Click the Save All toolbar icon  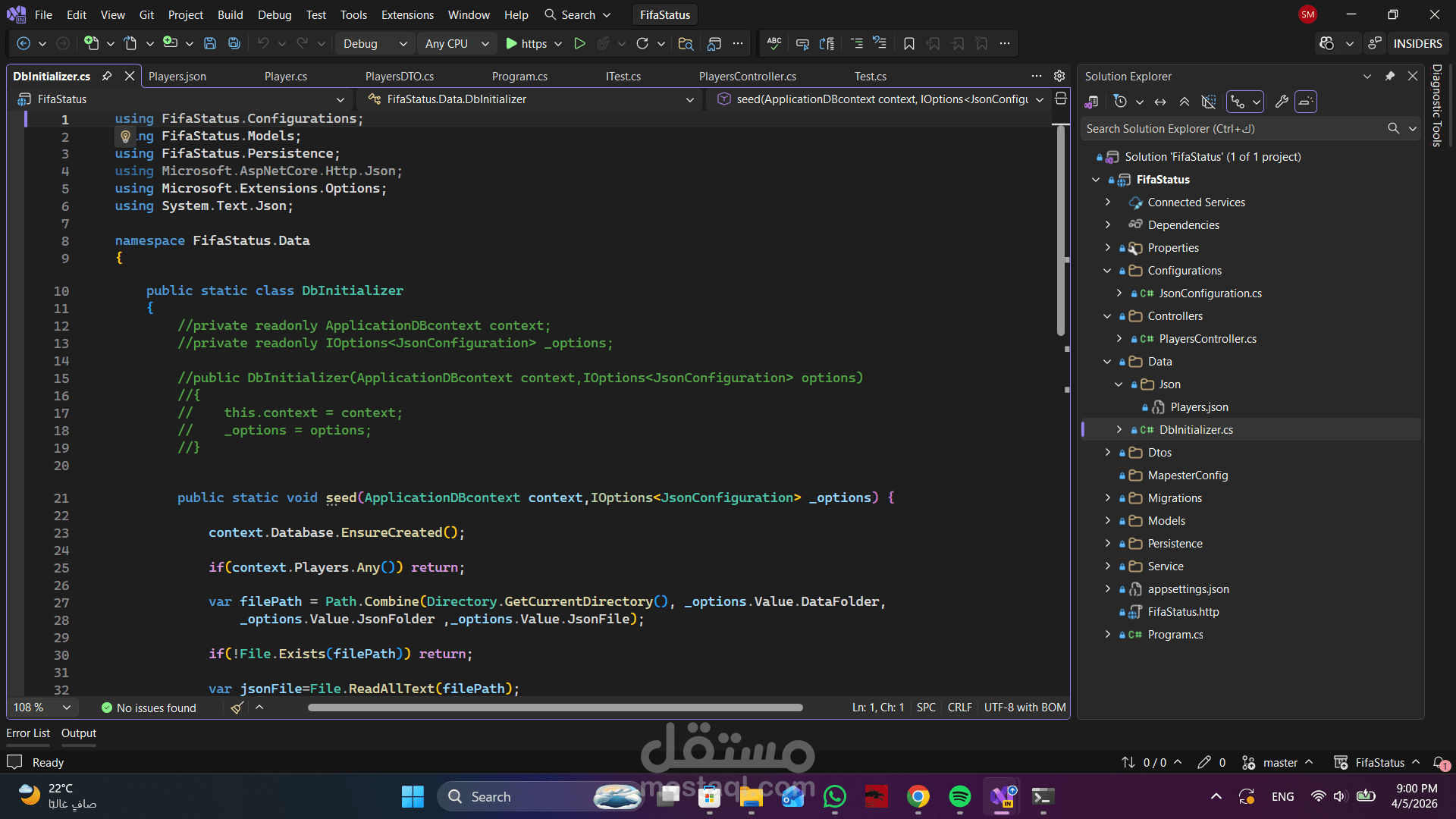click(x=234, y=44)
